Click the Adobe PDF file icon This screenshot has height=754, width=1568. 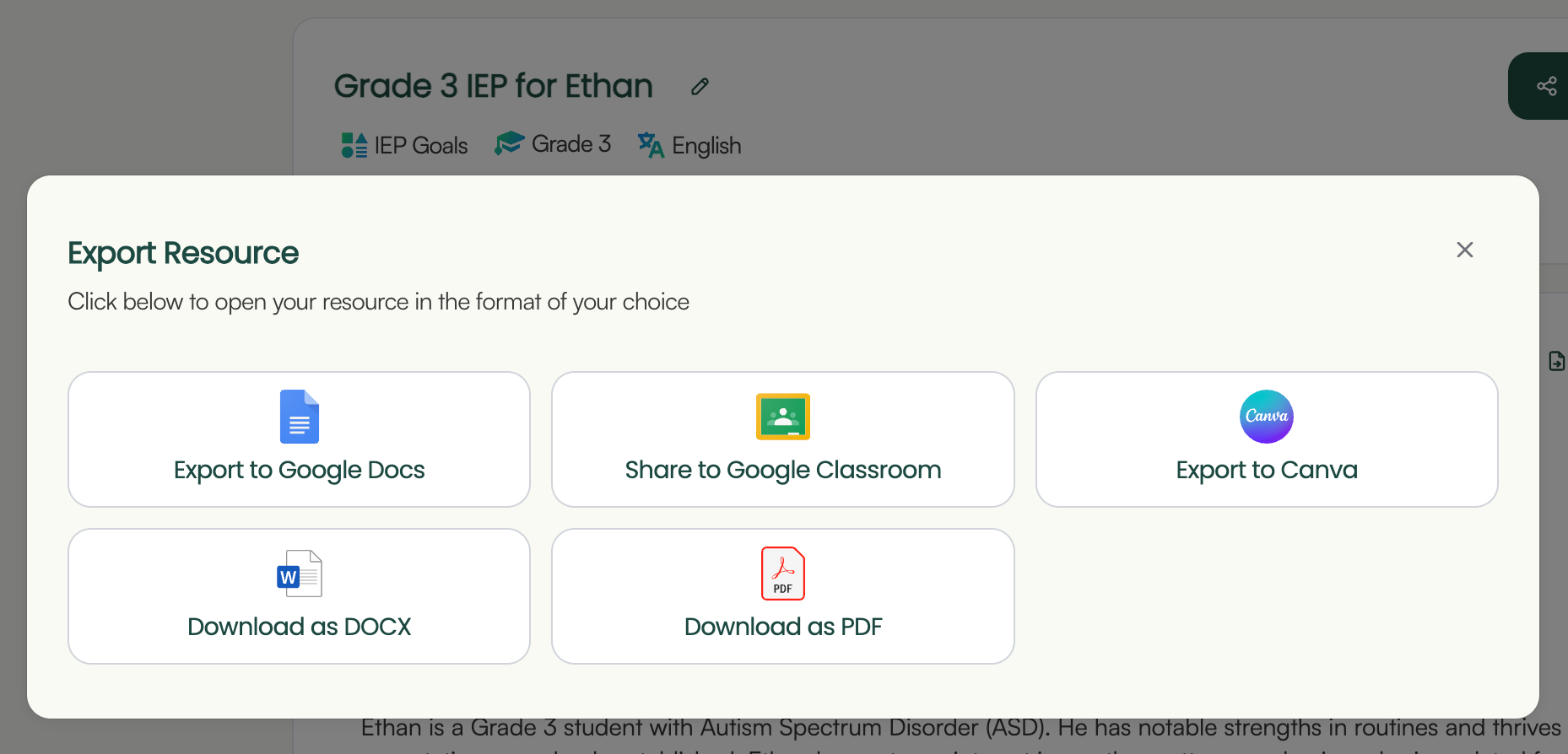[x=782, y=573]
